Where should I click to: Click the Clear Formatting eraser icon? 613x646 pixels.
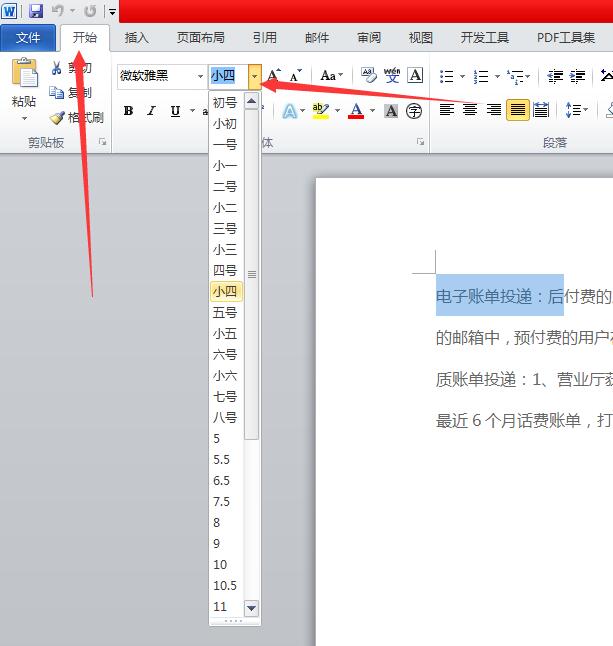pos(369,75)
